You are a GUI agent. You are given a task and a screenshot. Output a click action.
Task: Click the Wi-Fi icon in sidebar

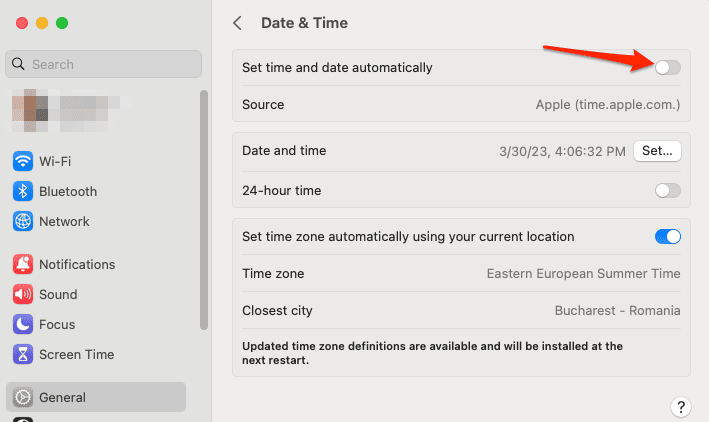[23, 161]
